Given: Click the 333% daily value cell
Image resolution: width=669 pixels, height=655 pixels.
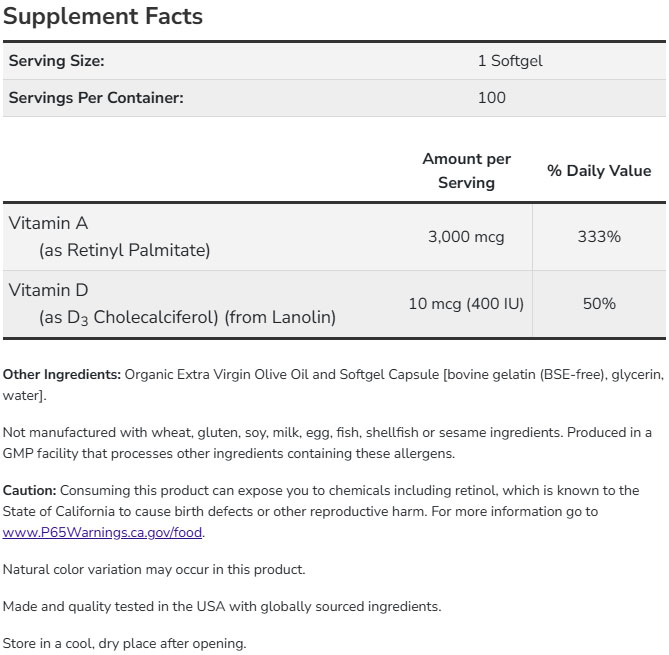Looking at the screenshot, I should tap(599, 237).
